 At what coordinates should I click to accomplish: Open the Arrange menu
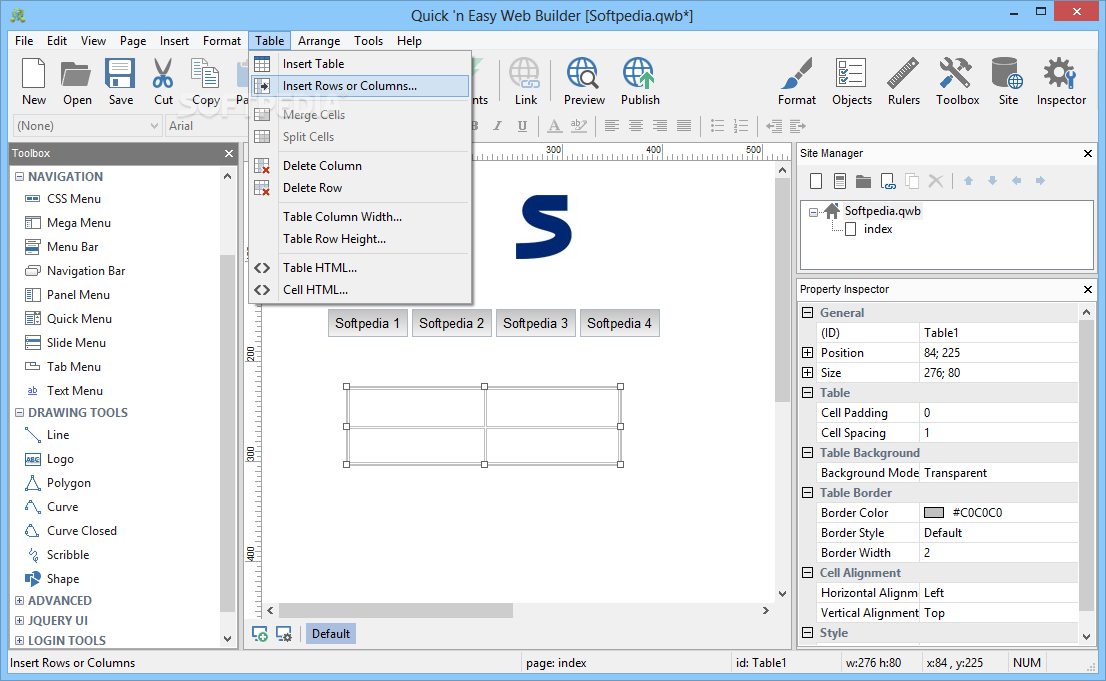pyautogui.click(x=319, y=41)
